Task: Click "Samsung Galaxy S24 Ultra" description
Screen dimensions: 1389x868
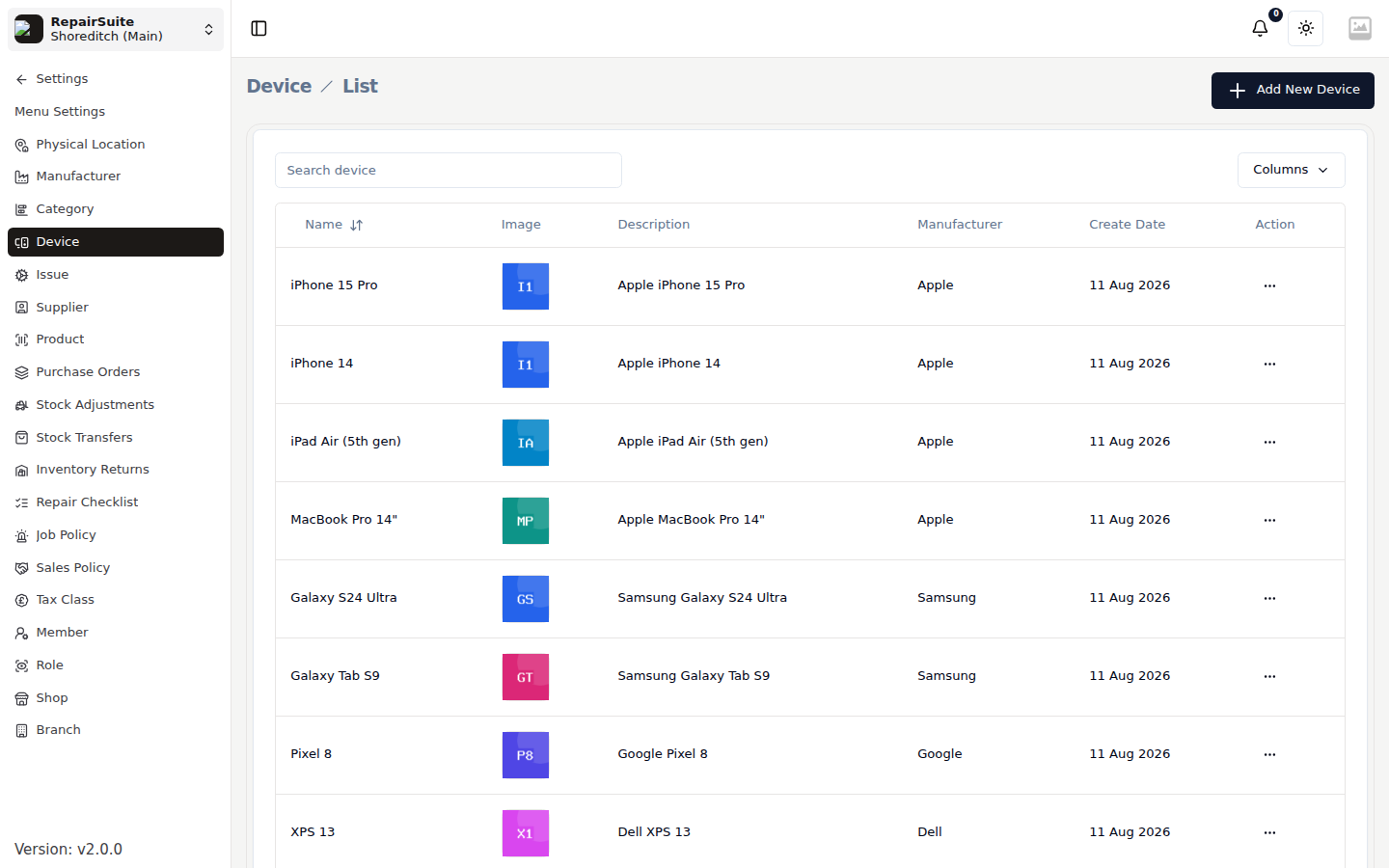Action: (702, 598)
